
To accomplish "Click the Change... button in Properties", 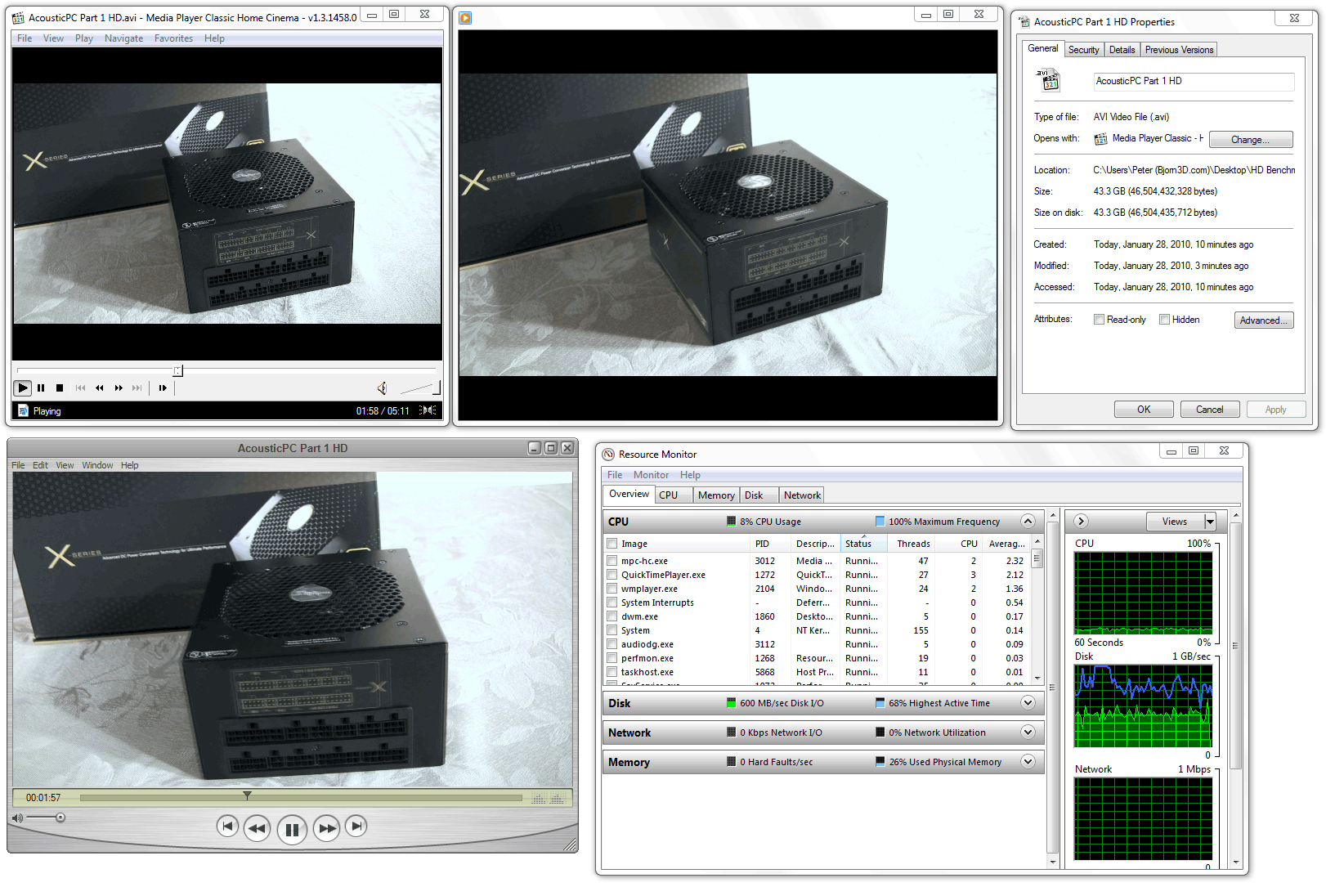I will [1251, 140].
